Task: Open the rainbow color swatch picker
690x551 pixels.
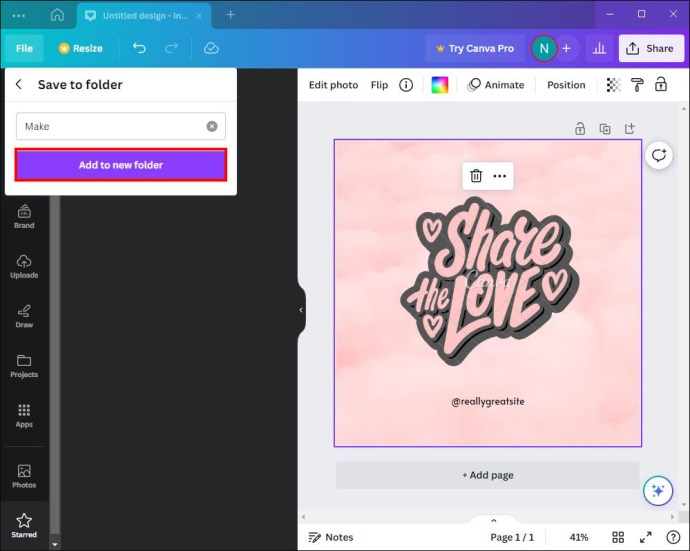Action: tap(440, 84)
